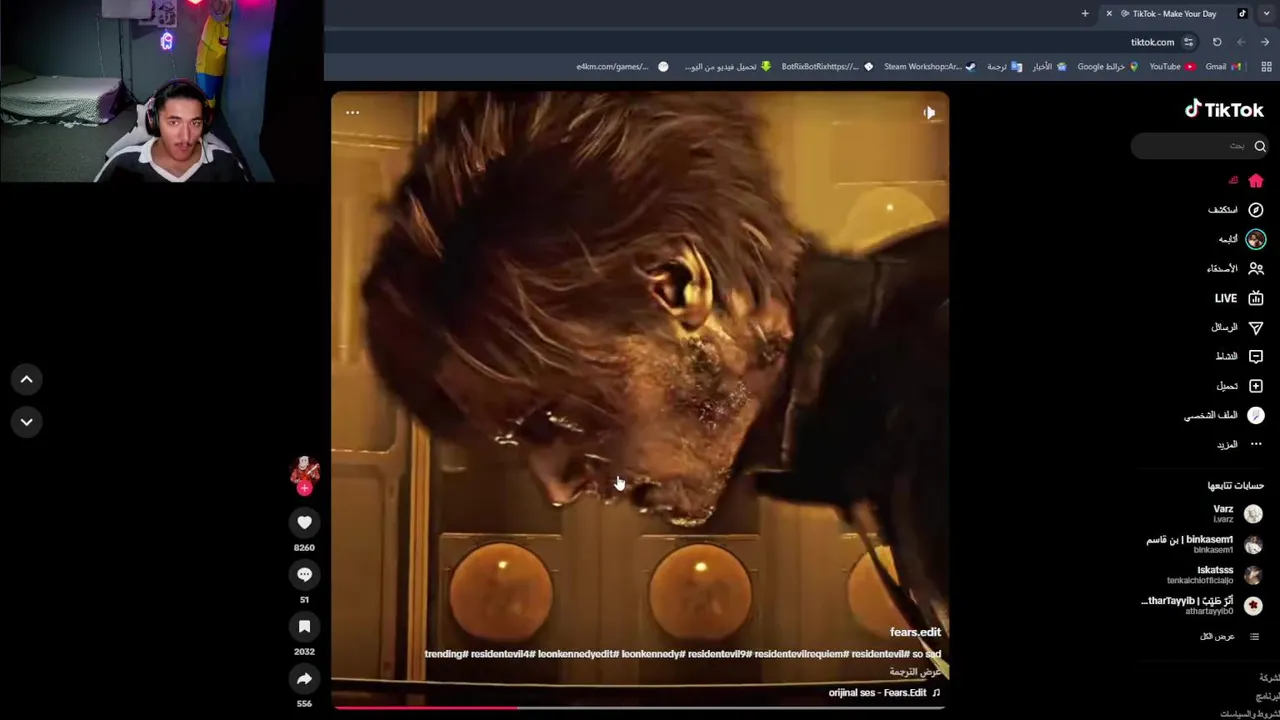This screenshot has height=720, width=1280.
Task: Click the #leonkennedy hashtag
Action: click(x=653, y=654)
